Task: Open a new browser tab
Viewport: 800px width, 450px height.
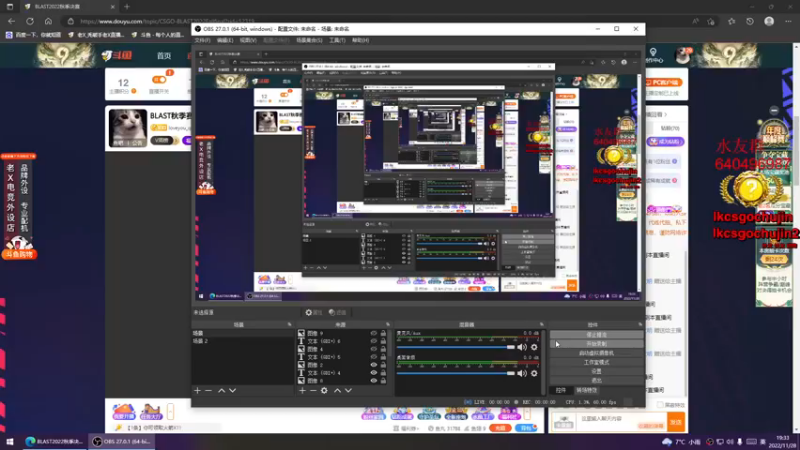Action: pyautogui.click(x=127, y=7)
